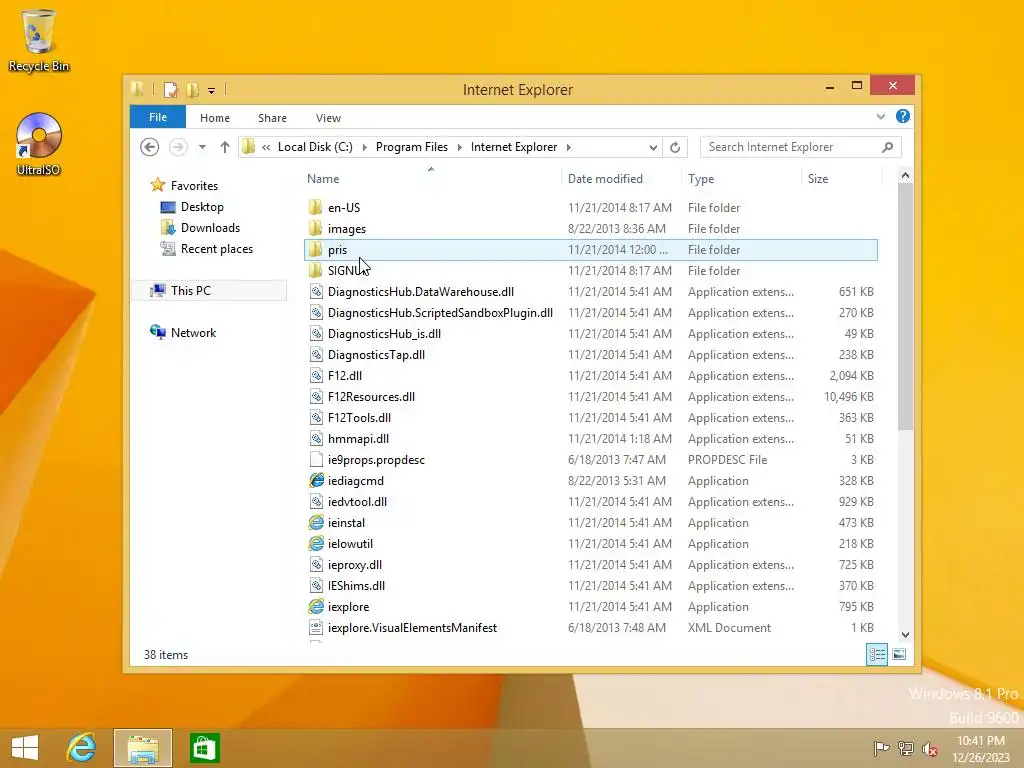Open the Share ribbon tab
This screenshot has width=1024, height=768.
pyautogui.click(x=272, y=118)
